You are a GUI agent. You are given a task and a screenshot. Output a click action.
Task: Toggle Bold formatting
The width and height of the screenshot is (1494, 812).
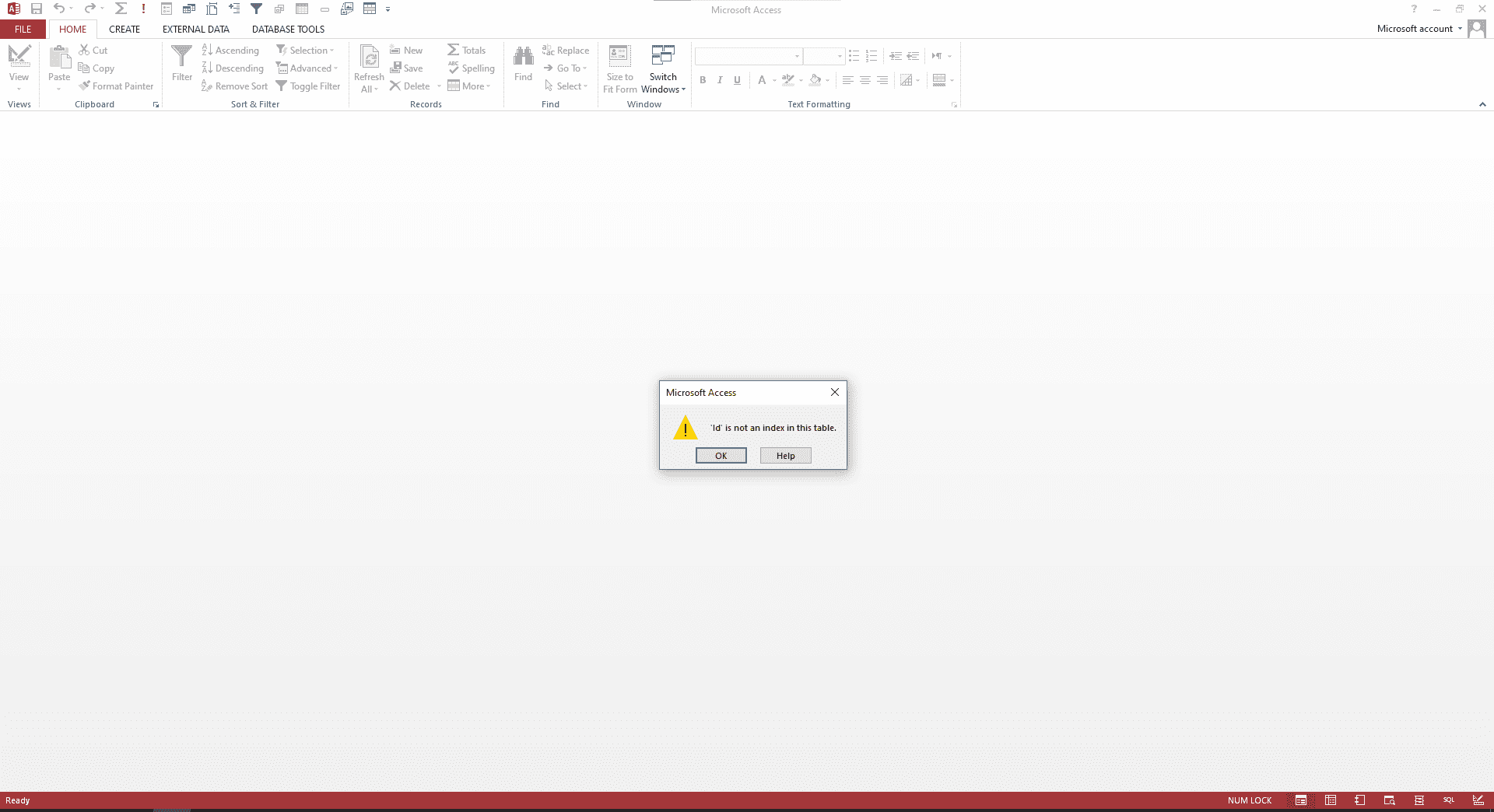703,79
